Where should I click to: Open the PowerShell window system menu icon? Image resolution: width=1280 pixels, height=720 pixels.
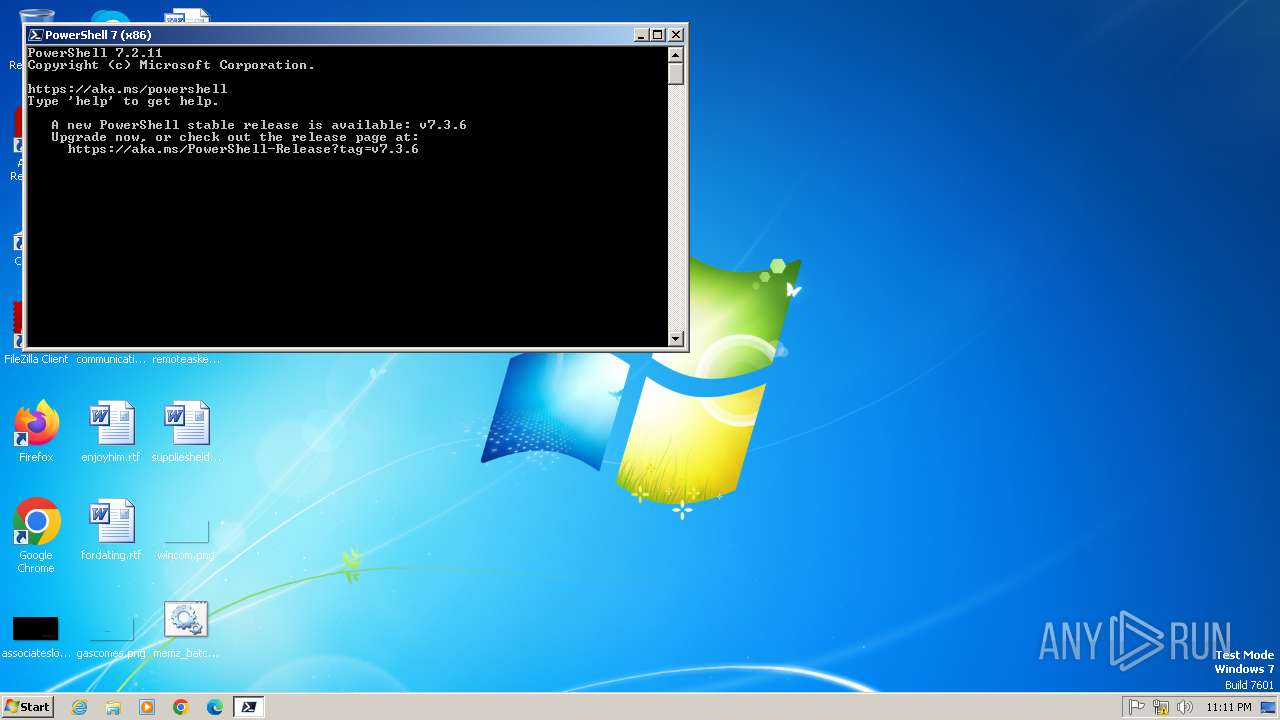pyautogui.click(x=36, y=35)
